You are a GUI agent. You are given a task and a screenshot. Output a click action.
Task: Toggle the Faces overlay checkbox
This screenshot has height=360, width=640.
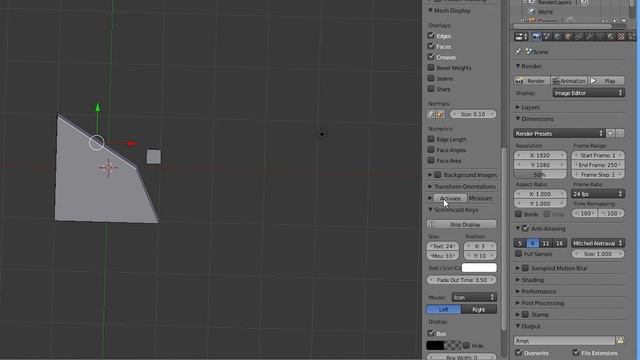click(431, 46)
